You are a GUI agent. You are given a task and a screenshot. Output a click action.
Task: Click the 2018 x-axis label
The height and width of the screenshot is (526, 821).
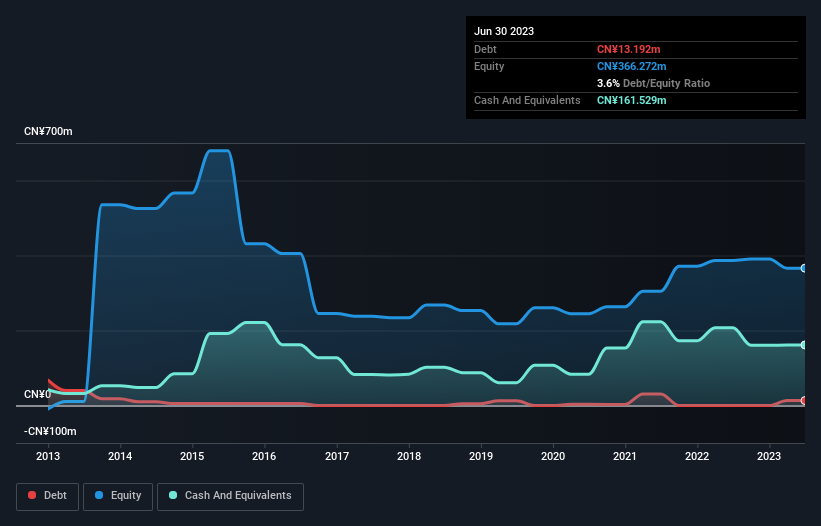coord(409,456)
